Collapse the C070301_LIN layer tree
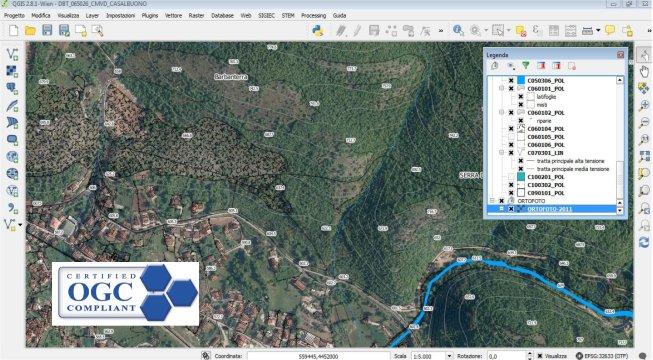653x360 pixels. [x=501, y=153]
